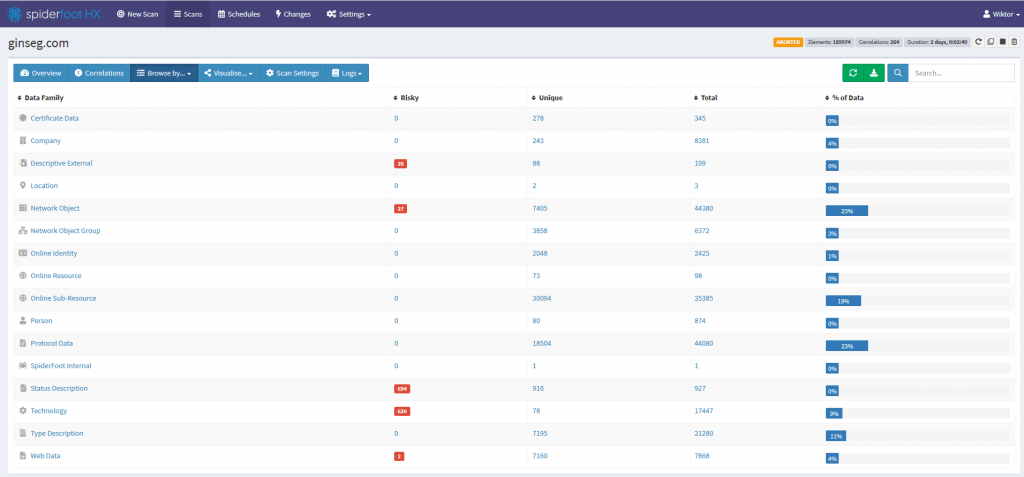Image resolution: width=1024 pixels, height=477 pixels.
Task: Switch to the Correlations tab
Action: tap(99, 73)
